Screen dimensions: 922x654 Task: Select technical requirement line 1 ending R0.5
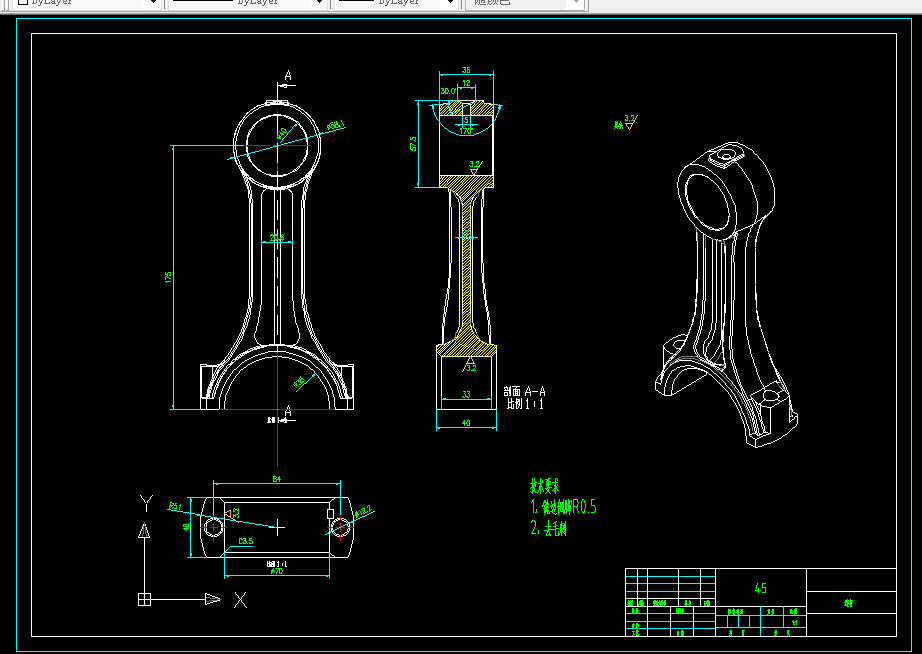[x=563, y=506]
